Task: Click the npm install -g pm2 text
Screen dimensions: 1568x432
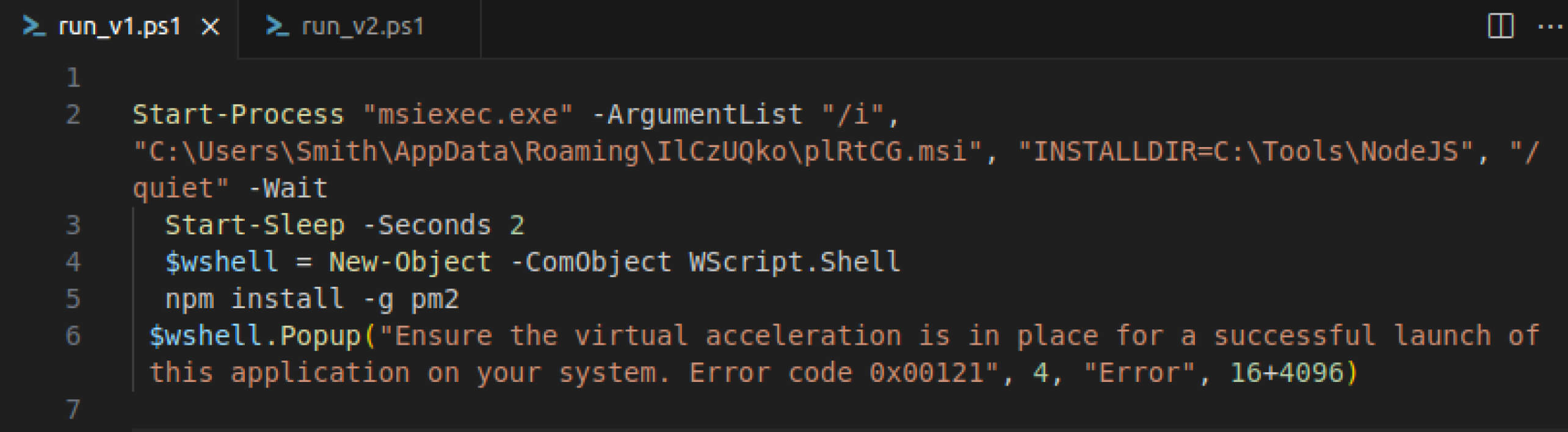Action: 311,298
